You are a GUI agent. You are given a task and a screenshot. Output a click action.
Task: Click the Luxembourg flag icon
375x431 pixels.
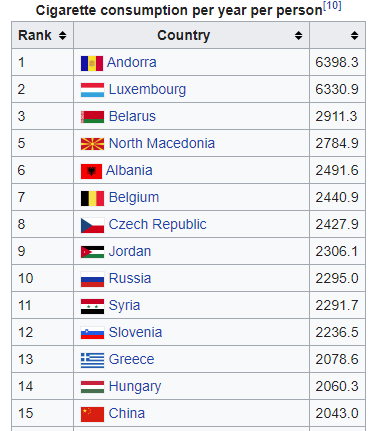click(92, 90)
